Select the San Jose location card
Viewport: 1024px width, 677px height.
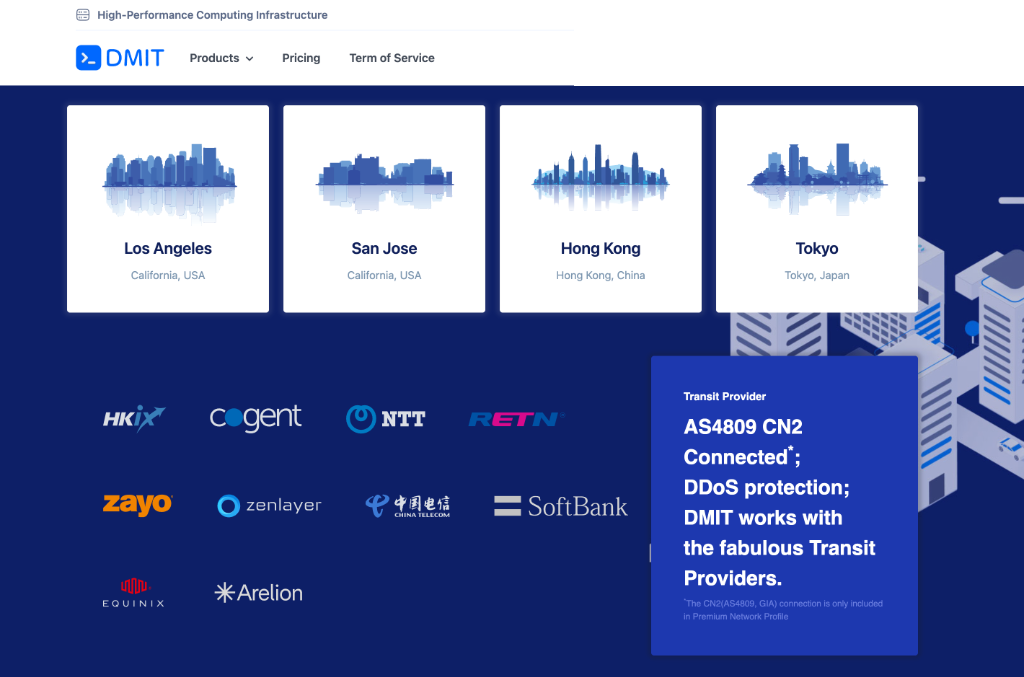click(x=384, y=209)
